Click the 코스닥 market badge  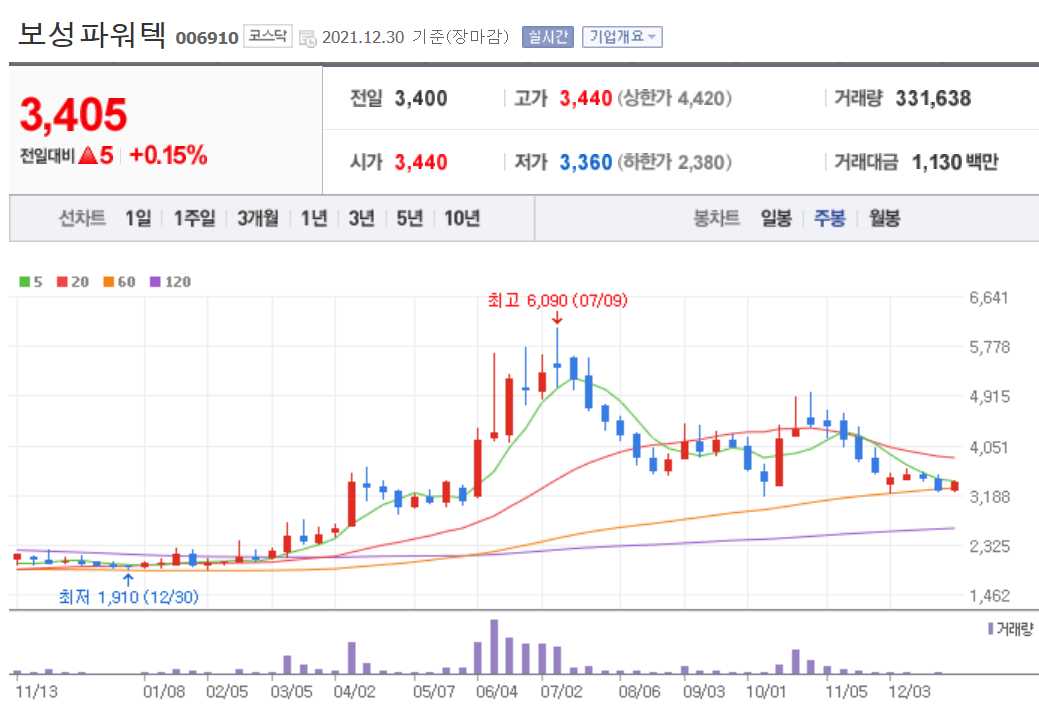tap(268, 36)
